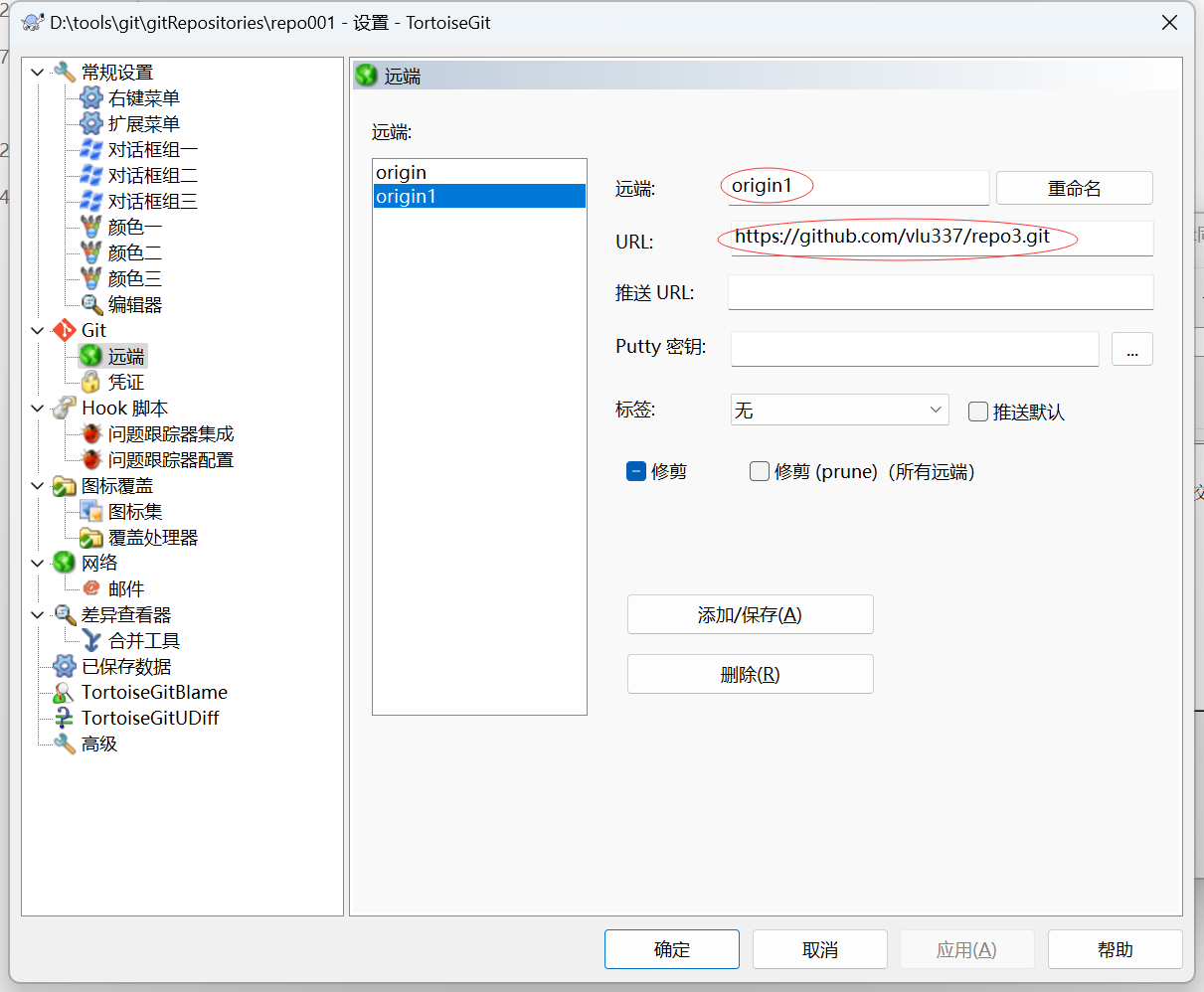The image size is (1204, 992).
Task: Click the gear icon beside 右键菜单
Action: pos(91,97)
